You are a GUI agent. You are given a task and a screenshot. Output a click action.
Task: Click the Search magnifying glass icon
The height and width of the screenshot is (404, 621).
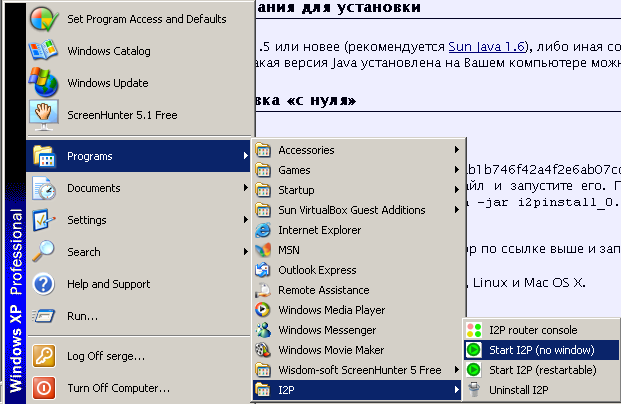click(x=44, y=251)
